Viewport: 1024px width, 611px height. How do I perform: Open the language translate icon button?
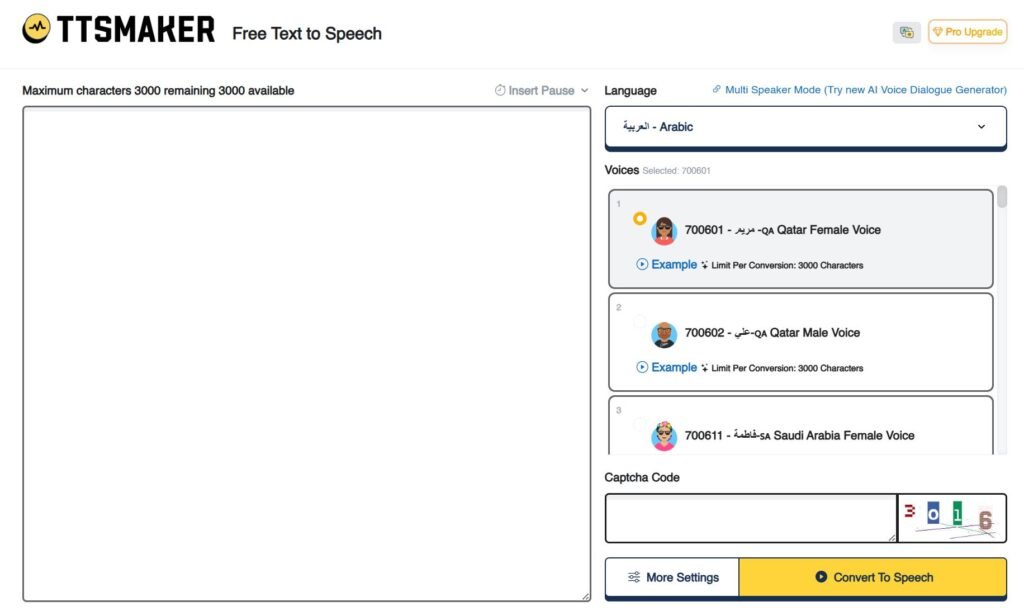[906, 32]
